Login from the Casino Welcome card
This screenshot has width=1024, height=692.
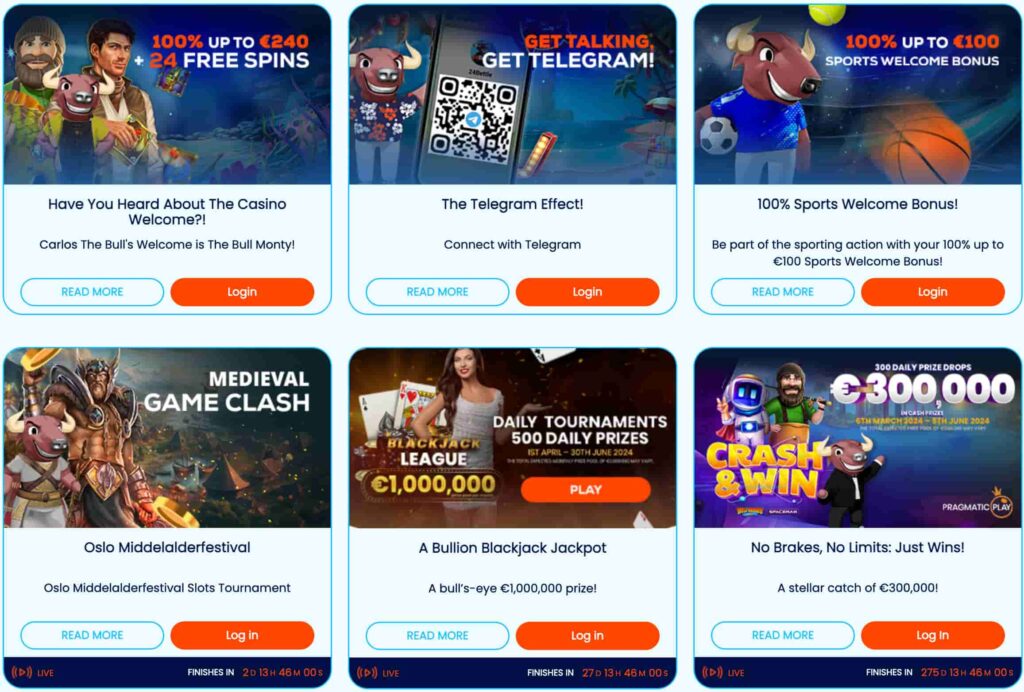(242, 292)
